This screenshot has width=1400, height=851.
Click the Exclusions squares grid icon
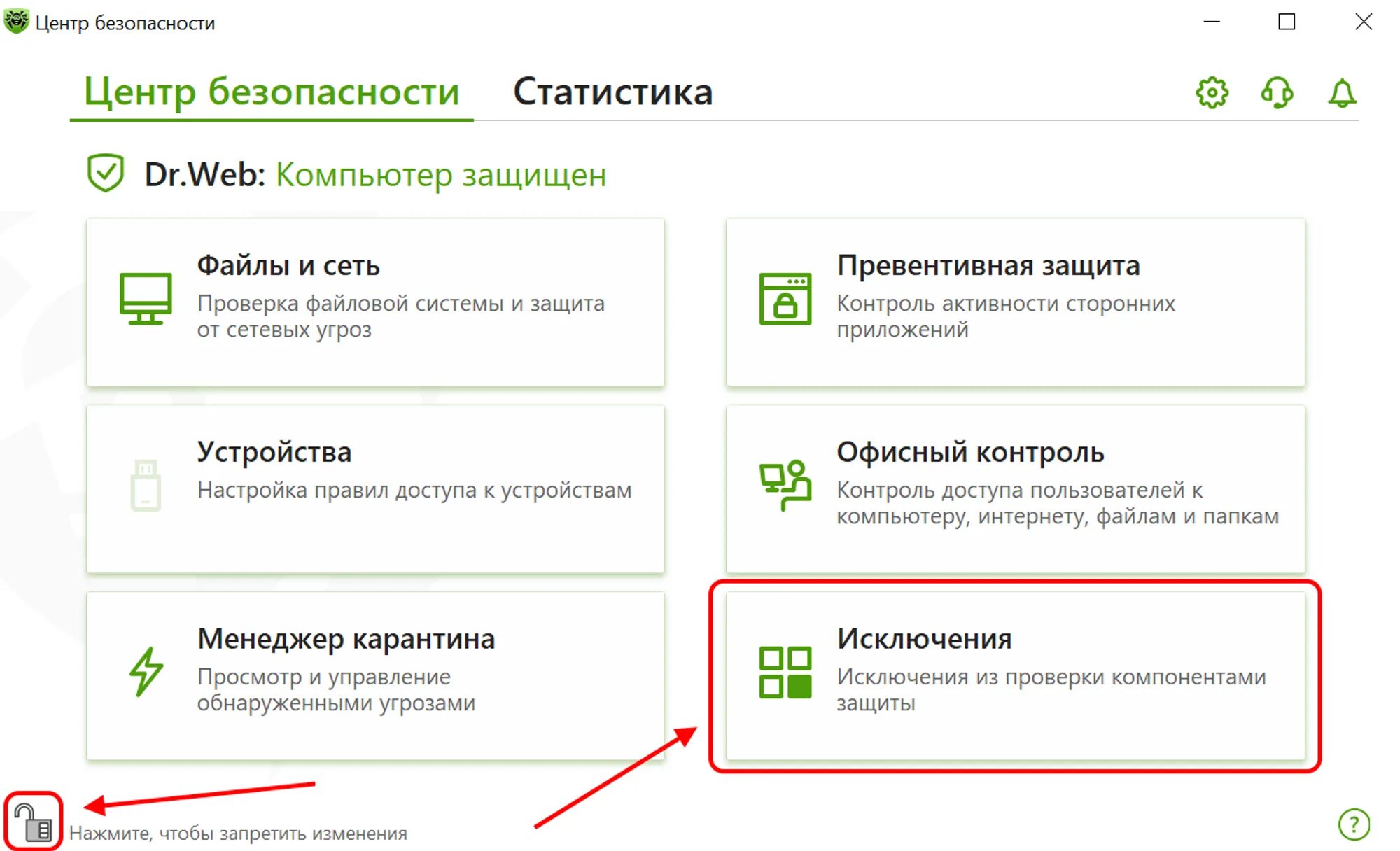tap(785, 672)
